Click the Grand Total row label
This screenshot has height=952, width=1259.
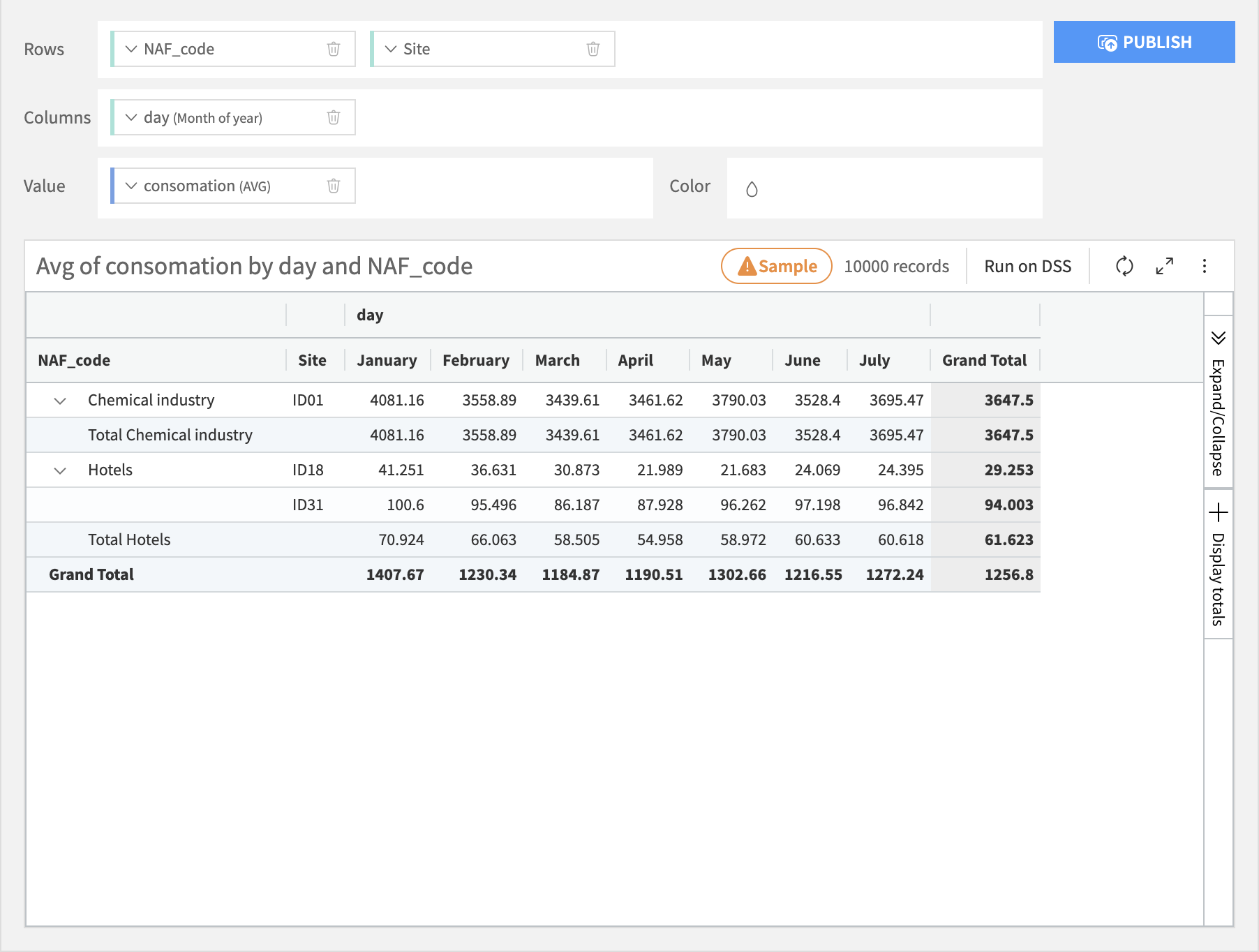tap(91, 574)
